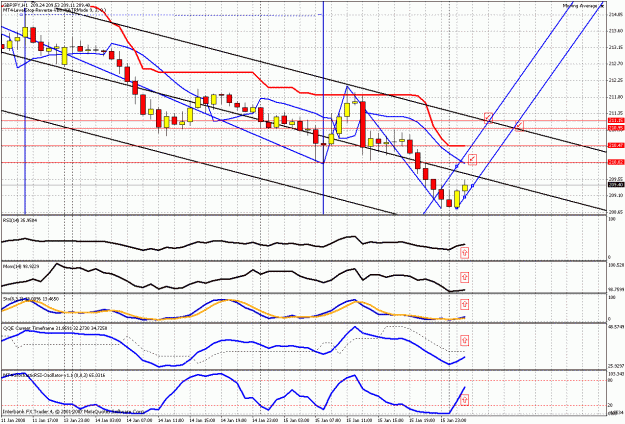Click the StochasticRSI-Oscillator indicator label

(x=54, y=375)
